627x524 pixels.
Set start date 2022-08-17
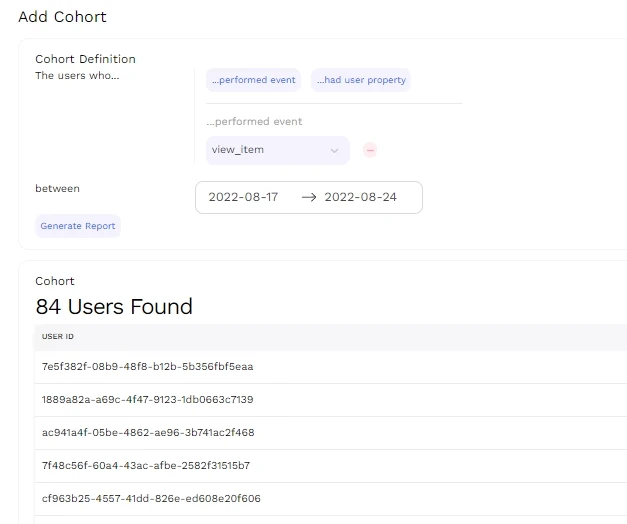[x=243, y=197]
